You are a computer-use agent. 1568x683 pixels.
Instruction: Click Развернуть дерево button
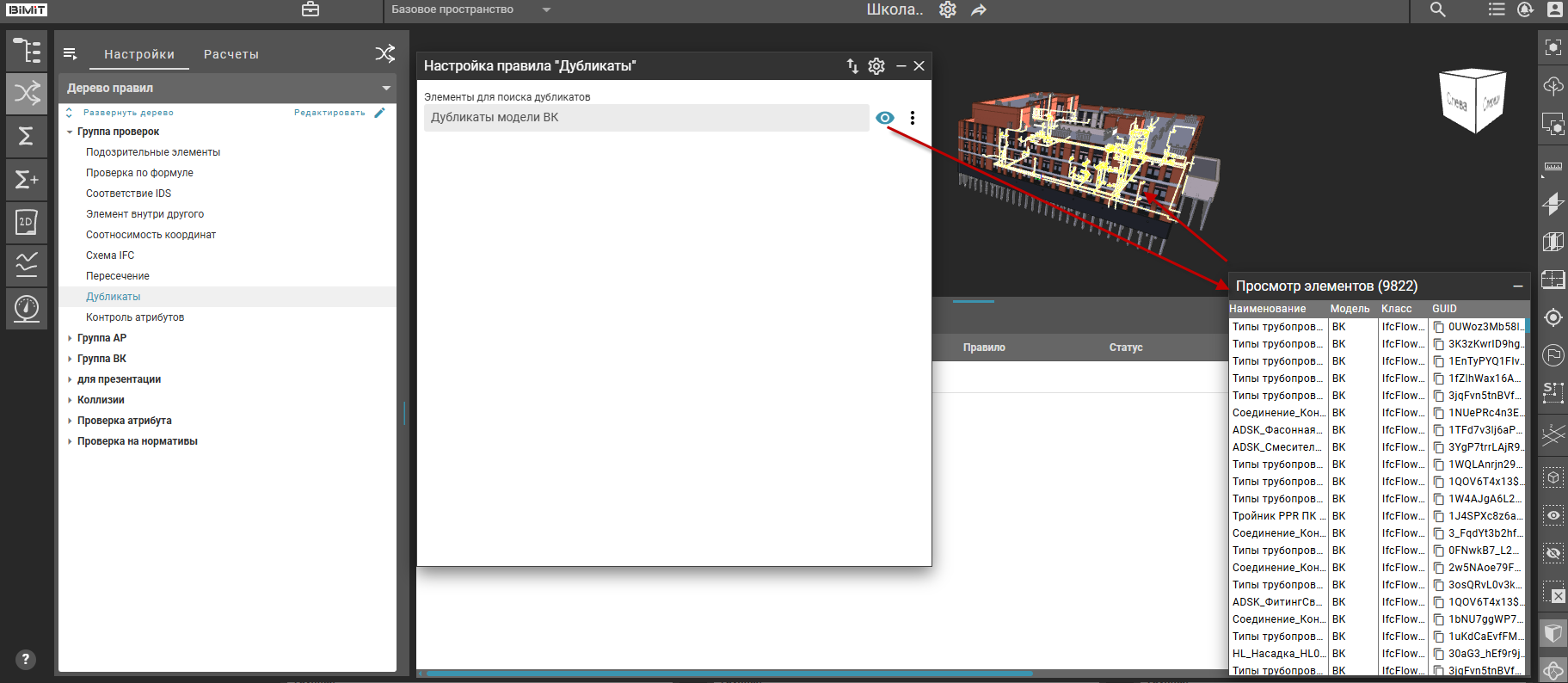point(127,113)
